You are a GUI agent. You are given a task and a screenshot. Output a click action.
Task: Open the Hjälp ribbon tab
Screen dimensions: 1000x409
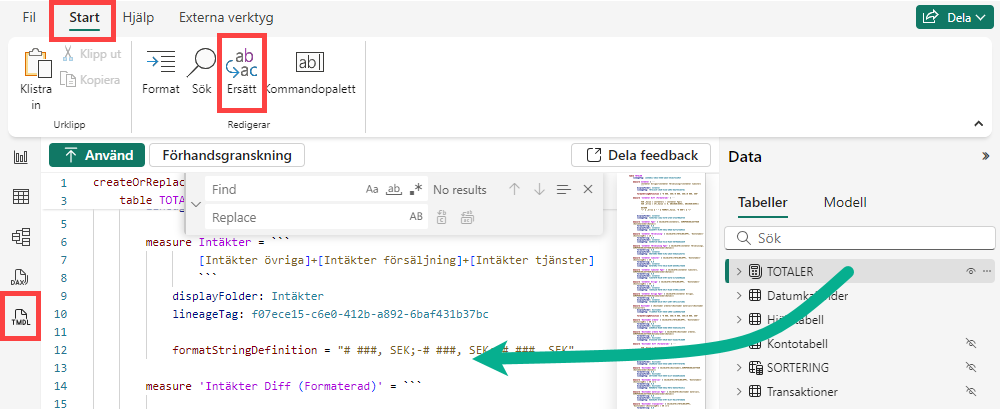pyautogui.click(x=138, y=17)
